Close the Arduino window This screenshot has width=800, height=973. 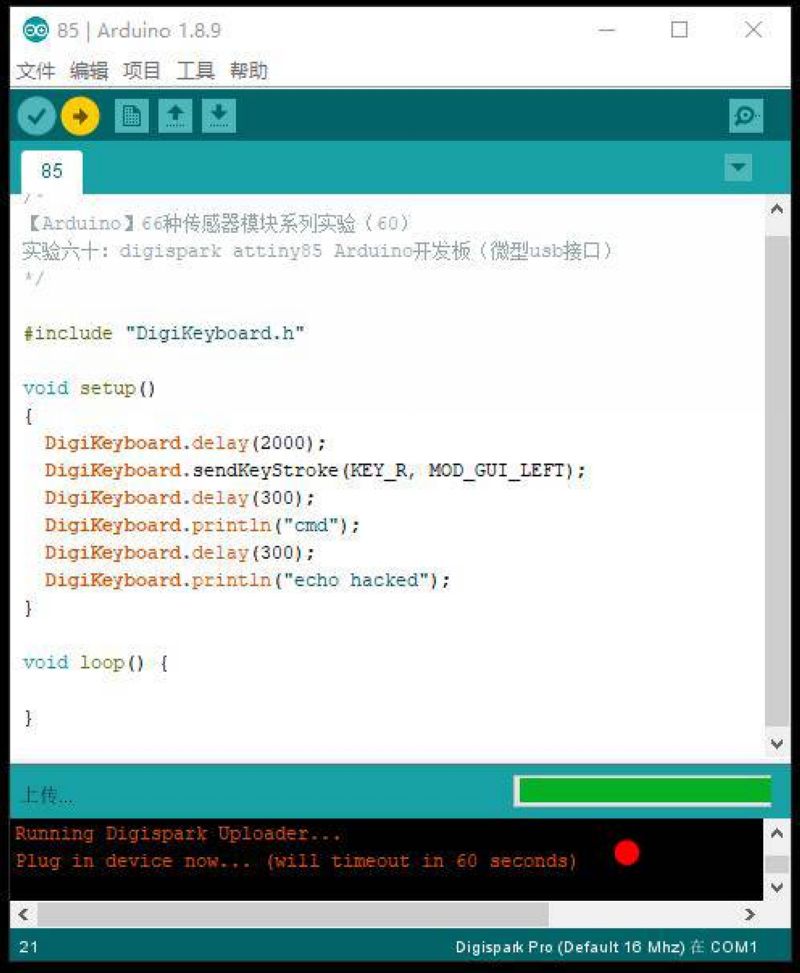[x=753, y=30]
